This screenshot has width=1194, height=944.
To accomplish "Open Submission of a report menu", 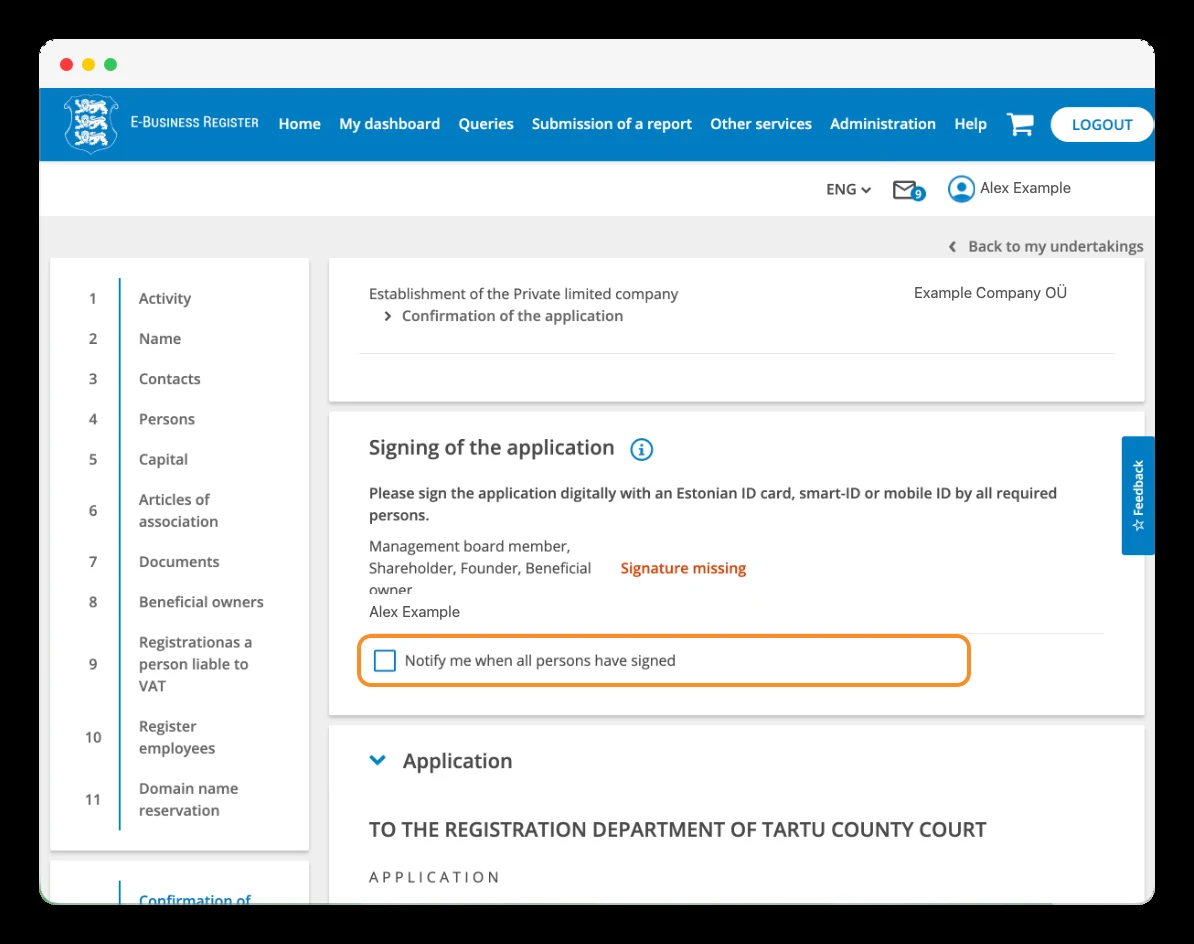I will pyautogui.click(x=611, y=123).
